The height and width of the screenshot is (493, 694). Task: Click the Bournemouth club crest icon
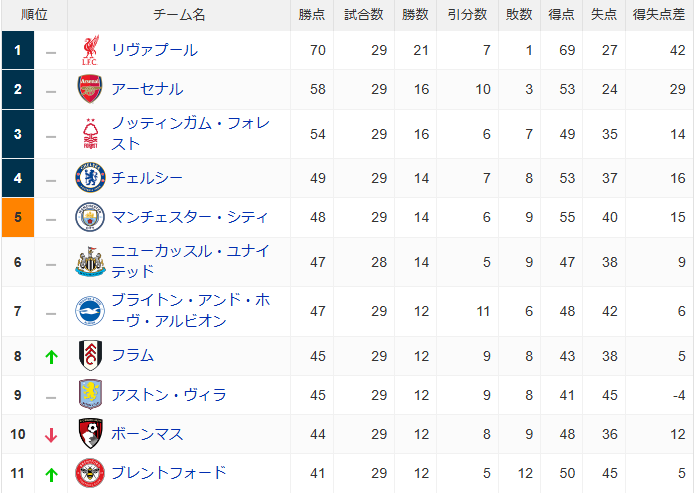coord(90,434)
